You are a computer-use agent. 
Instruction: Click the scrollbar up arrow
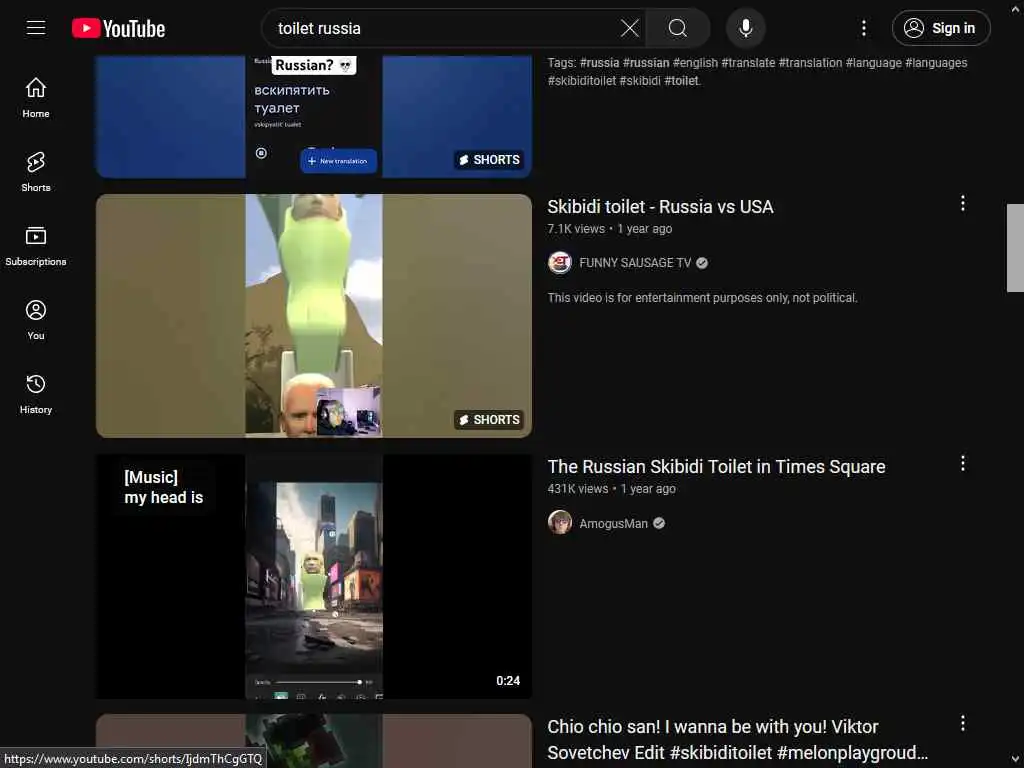[x=1015, y=8]
